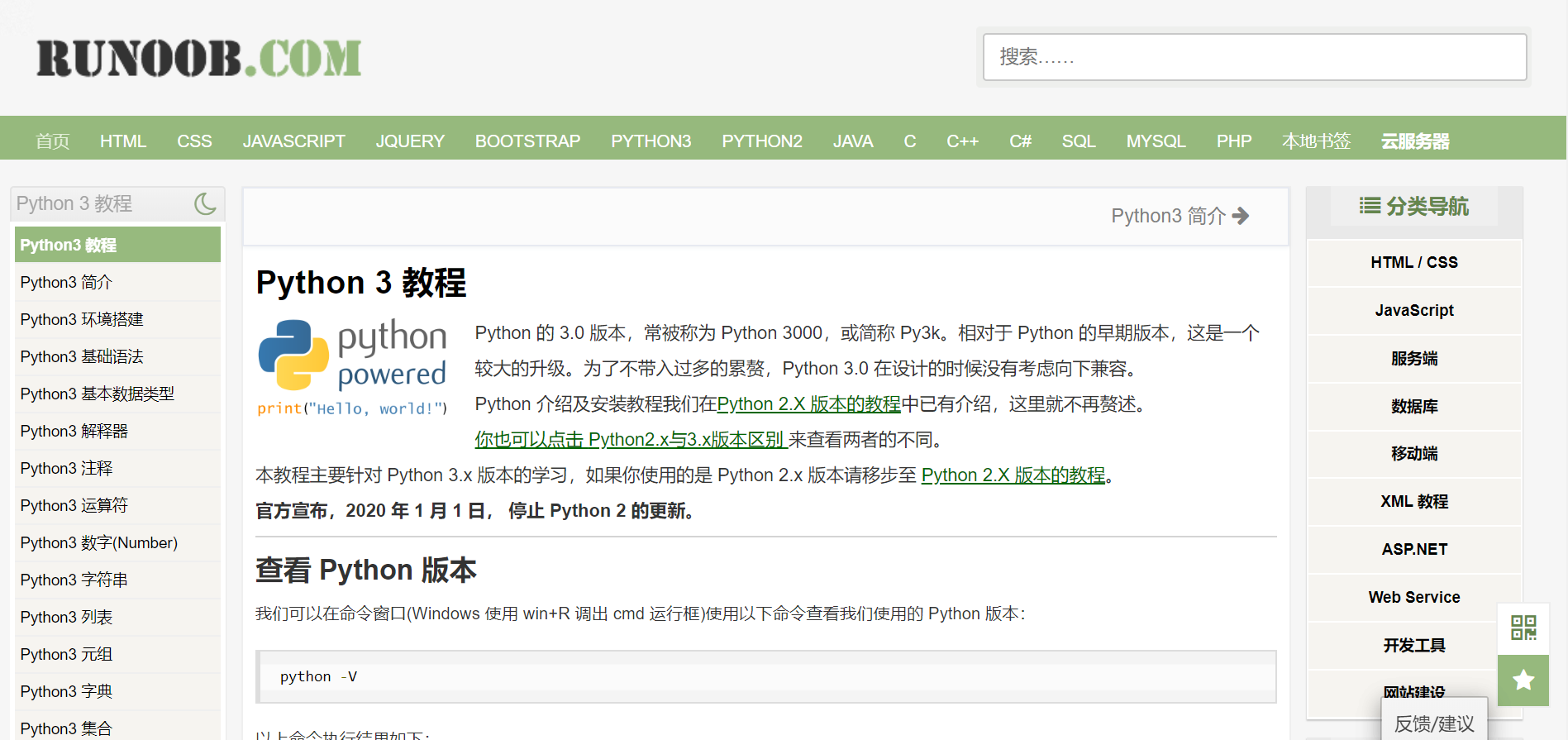Open HTML / CSS category
This screenshot has height=740, width=1568.
tap(1414, 262)
